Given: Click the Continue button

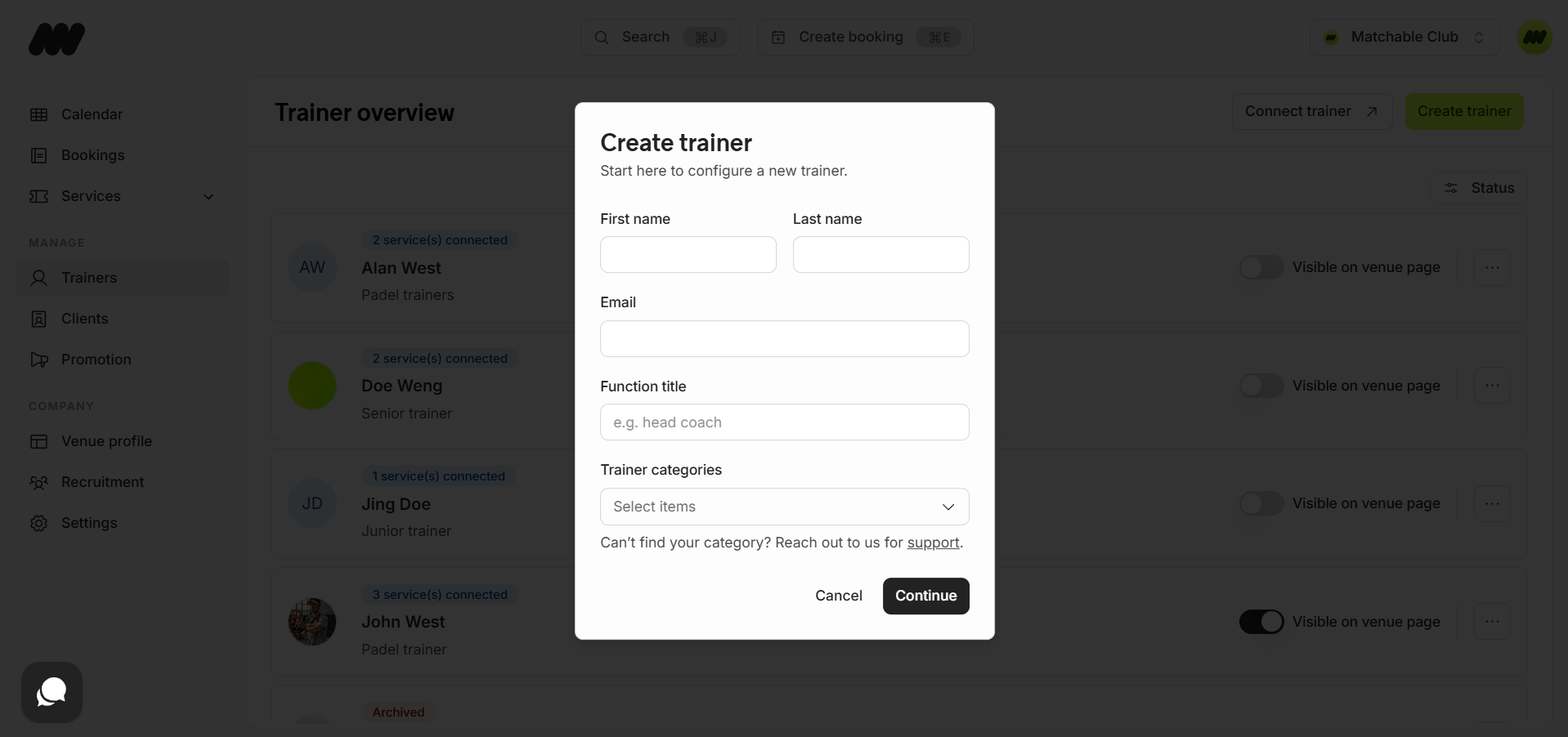Looking at the screenshot, I should (x=925, y=596).
